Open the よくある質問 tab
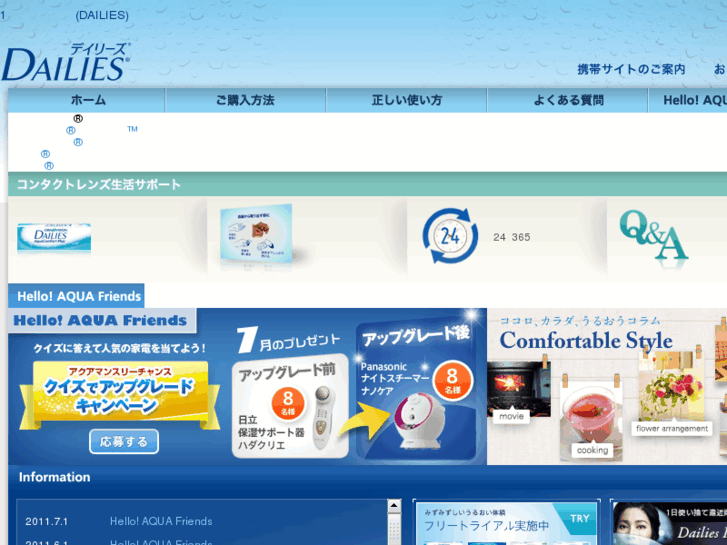The height and width of the screenshot is (545, 727). [568, 100]
